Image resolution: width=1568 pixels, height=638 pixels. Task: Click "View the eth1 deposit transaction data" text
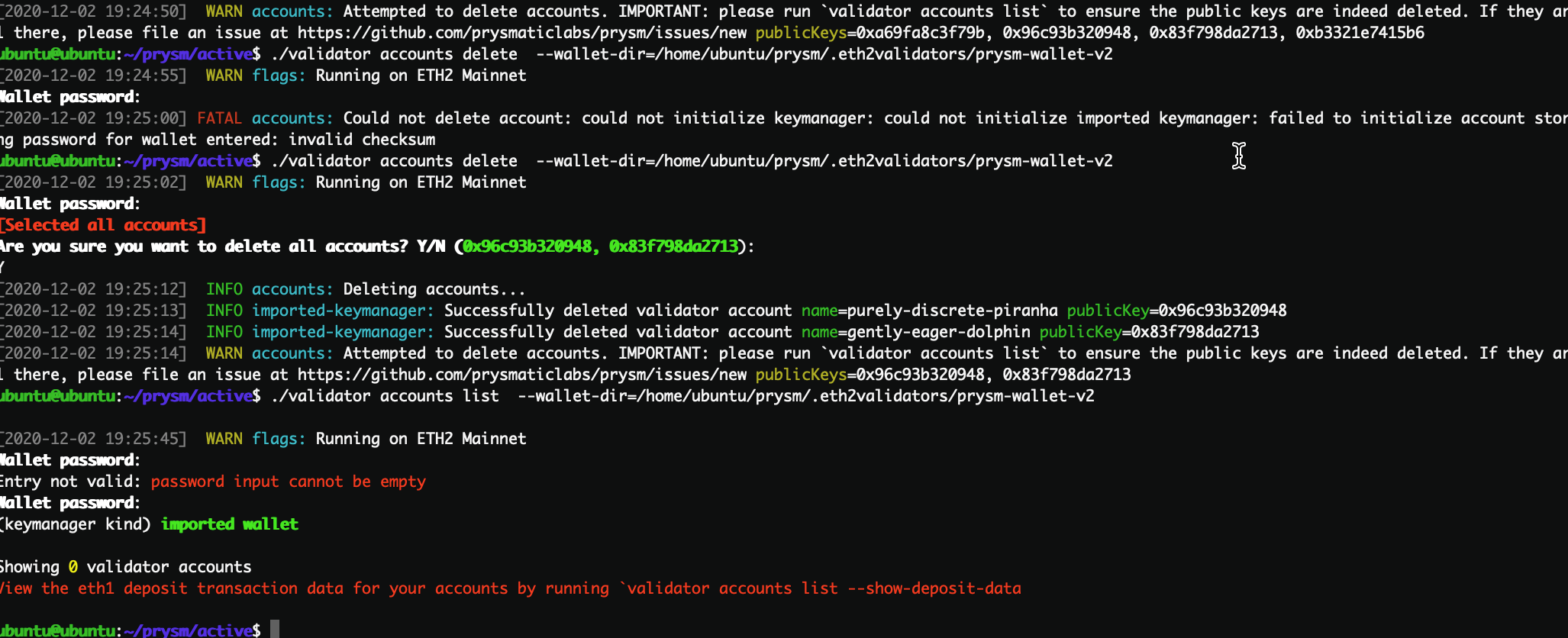pyautogui.click(x=172, y=588)
